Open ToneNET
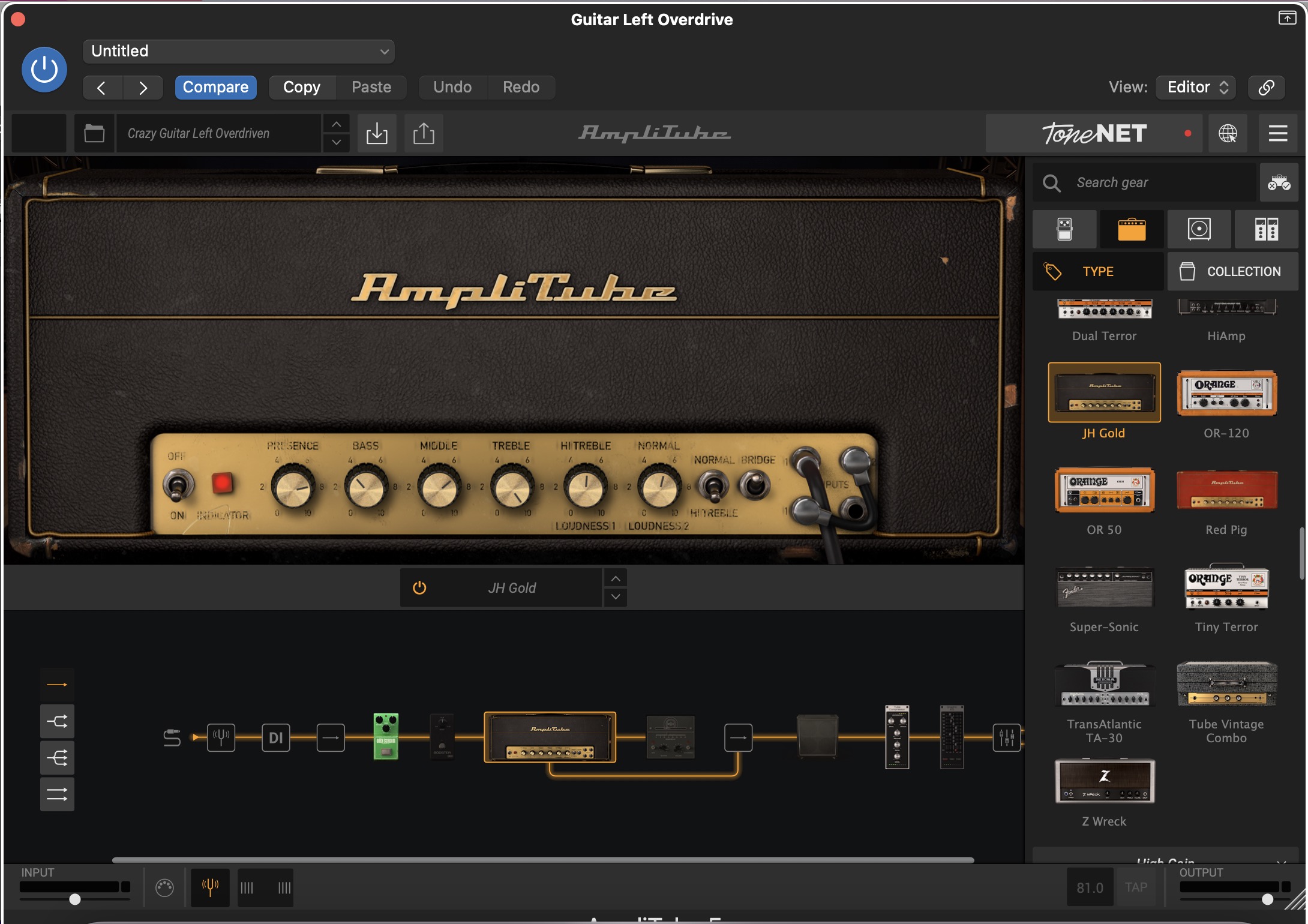 click(1094, 133)
